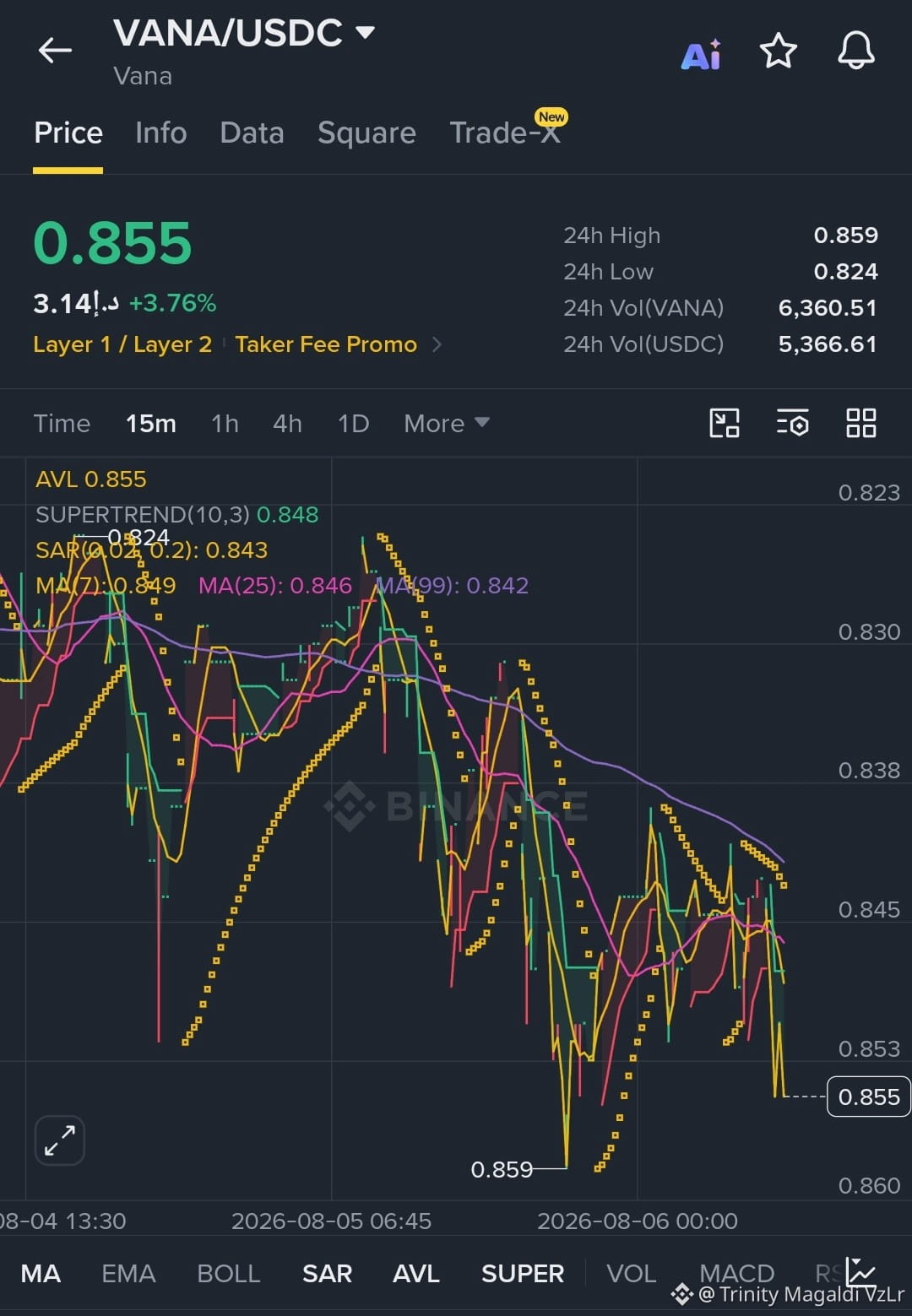Screen dimensions: 912x1316
Task: Toggle the SUPER indicator
Action: (523, 1273)
